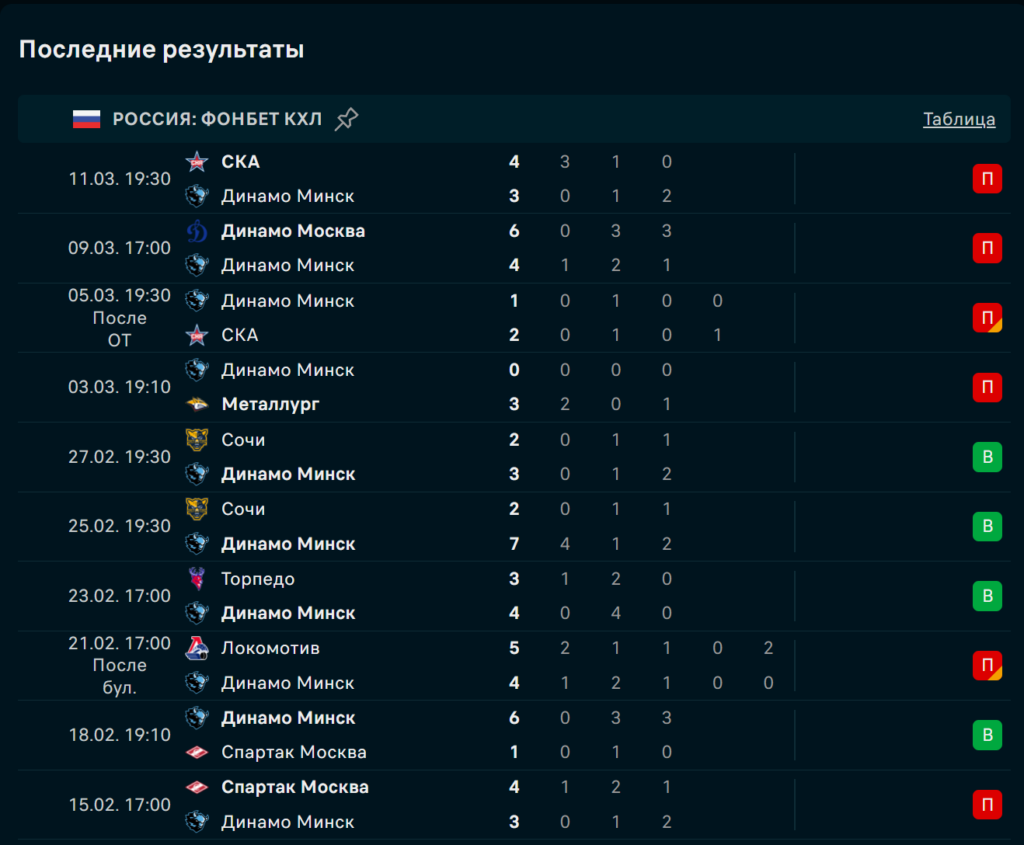Click the Динамо Москва team logo

[197, 231]
